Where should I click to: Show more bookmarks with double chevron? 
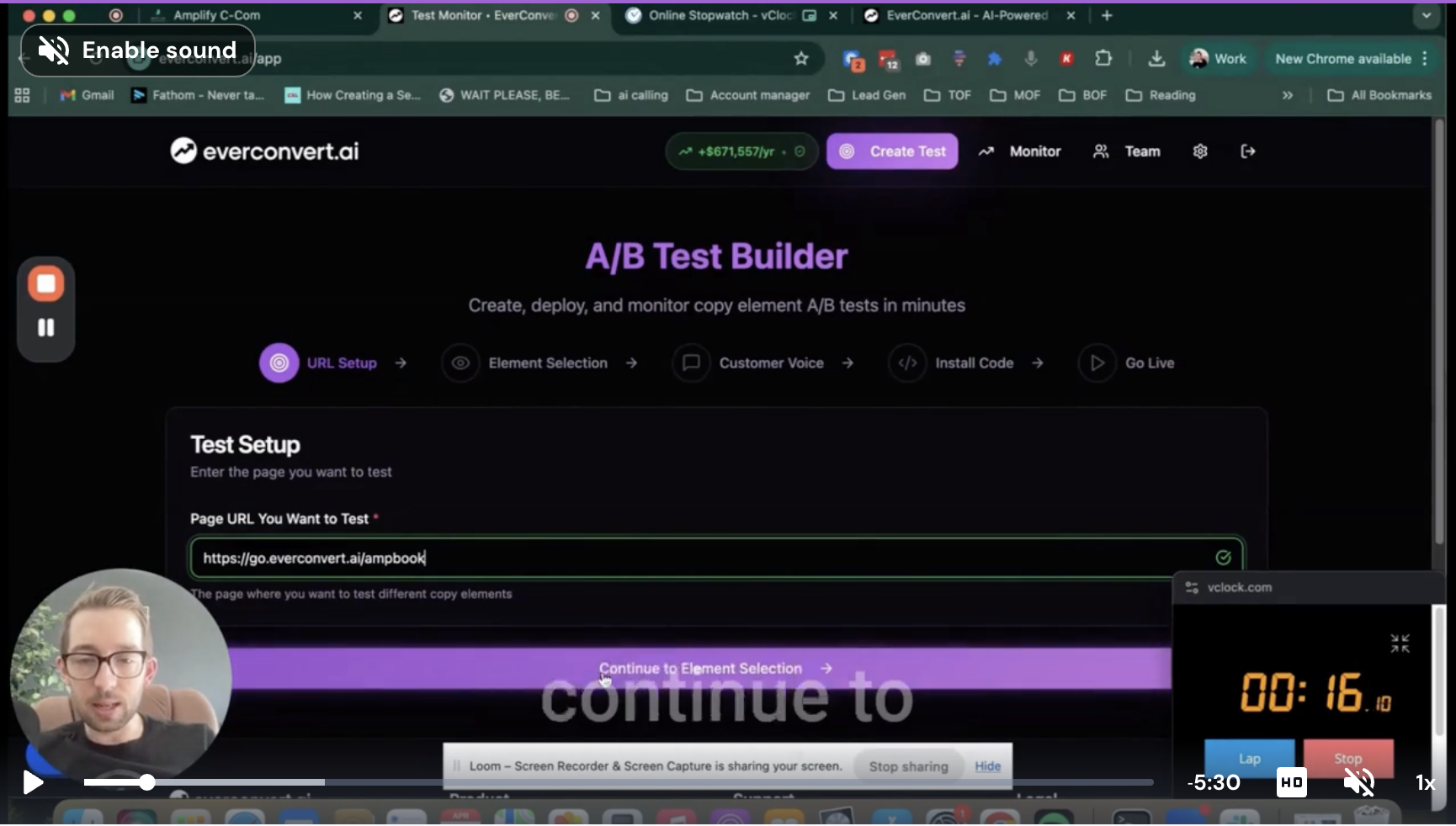click(1287, 95)
